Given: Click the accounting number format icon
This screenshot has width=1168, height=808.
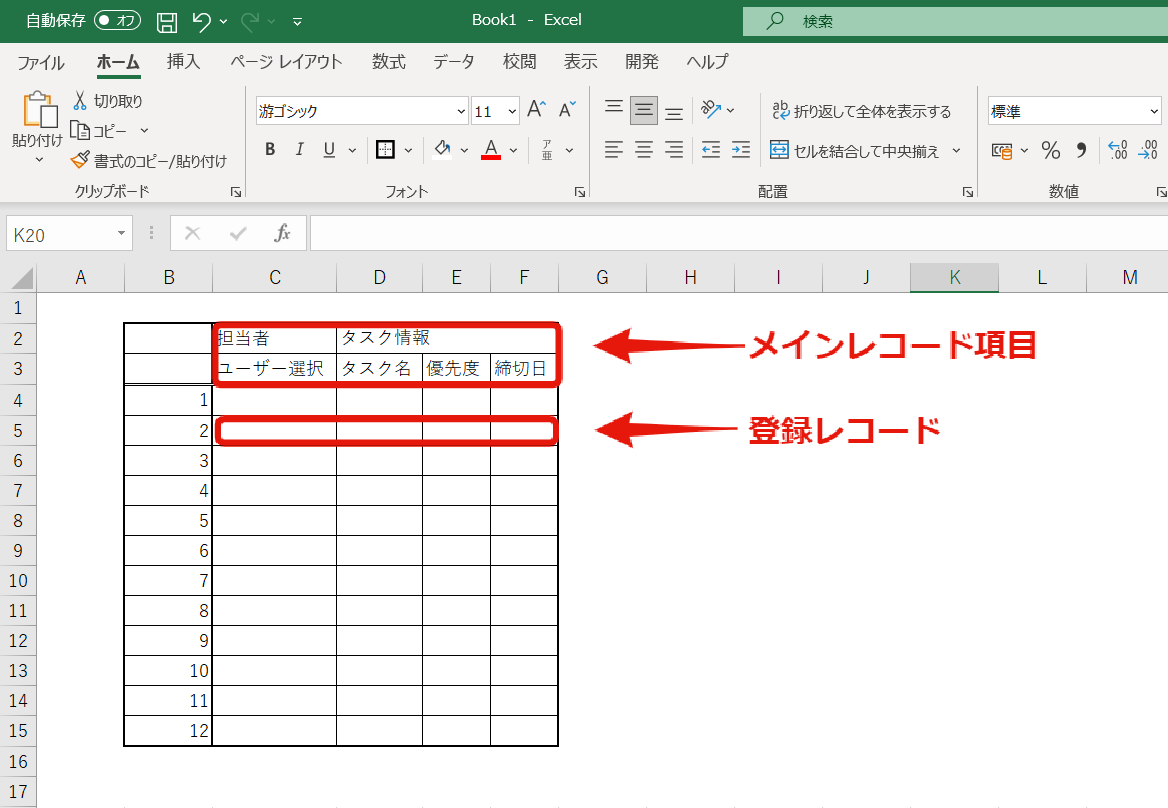Looking at the screenshot, I should [x=1002, y=151].
